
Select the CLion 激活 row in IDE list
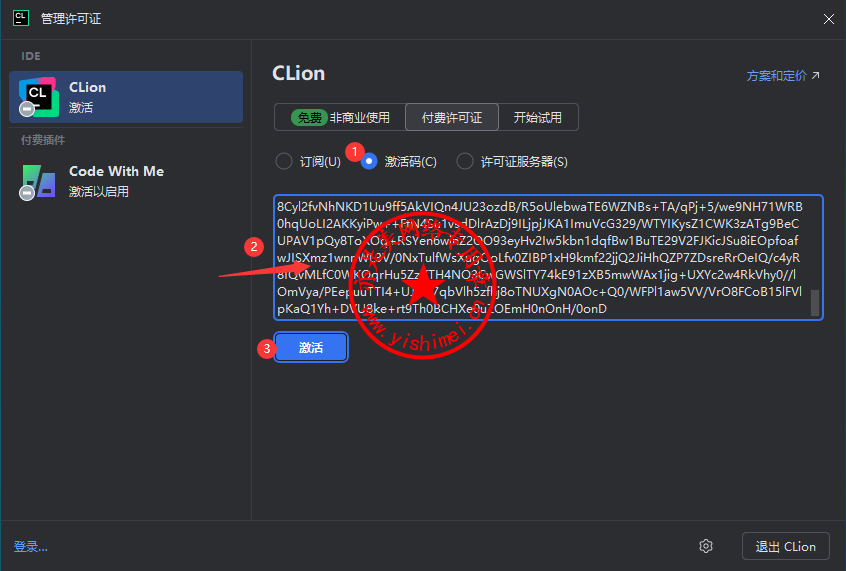pyautogui.click(x=126, y=97)
